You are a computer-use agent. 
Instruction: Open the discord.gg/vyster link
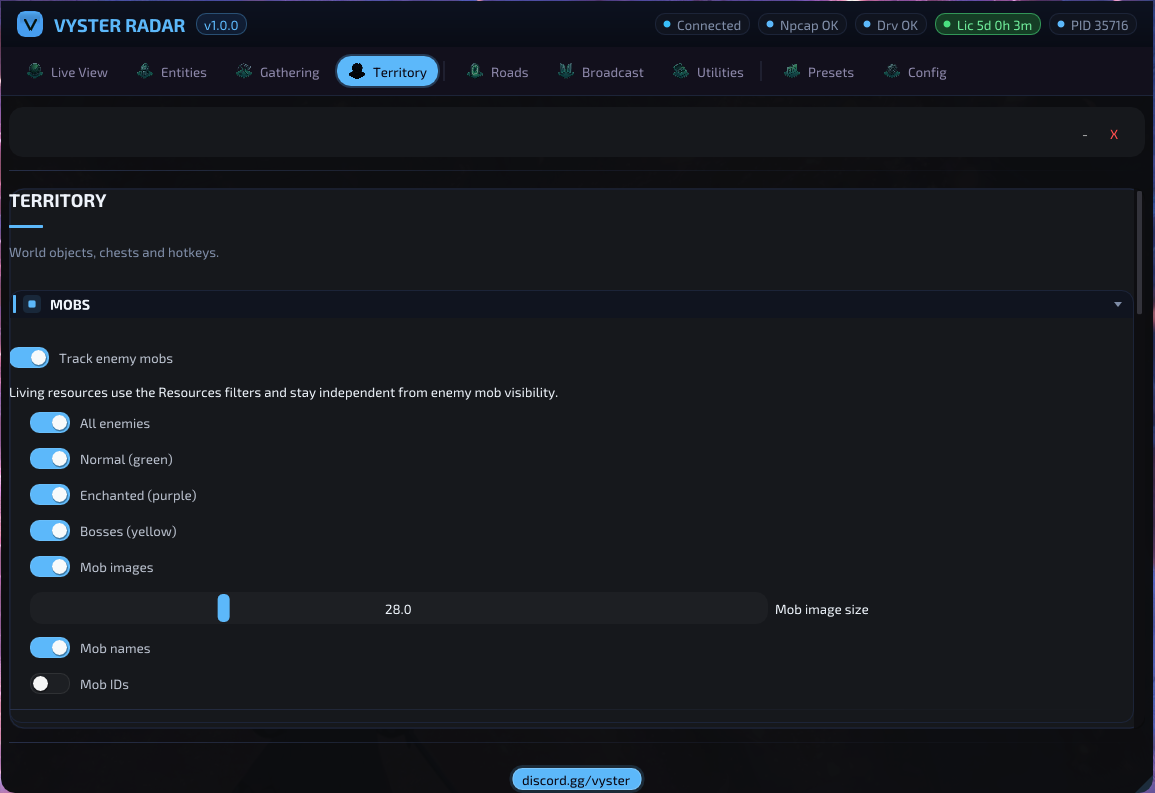tap(576, 780)
